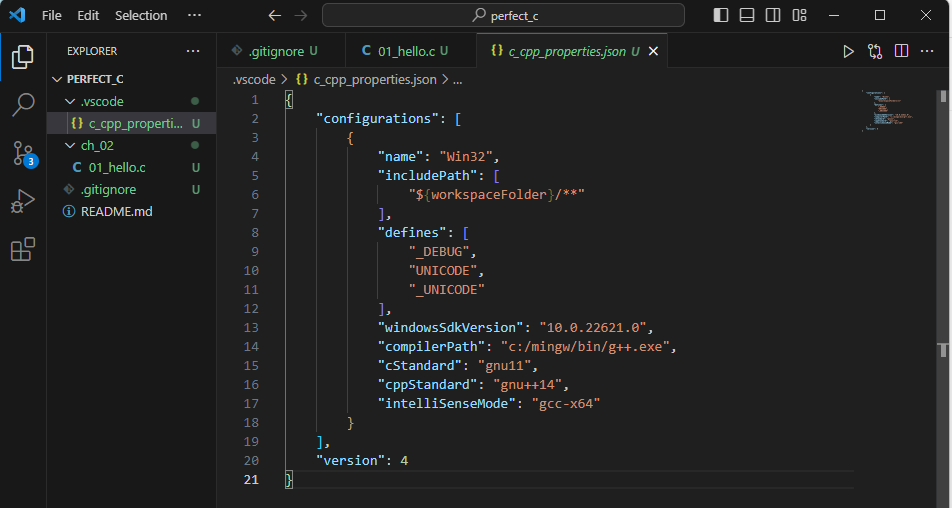
Task: Open the Search view in activity bar
Action: click(x=23, y=104)
